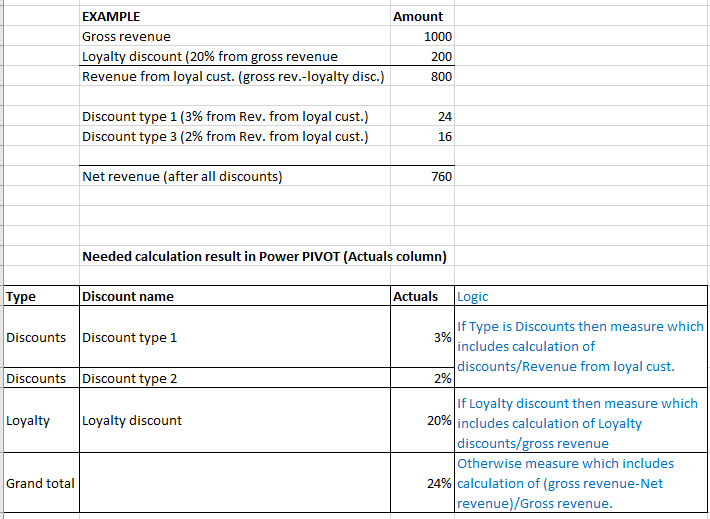Select the Discount type 2 cell

click(235, 378)
